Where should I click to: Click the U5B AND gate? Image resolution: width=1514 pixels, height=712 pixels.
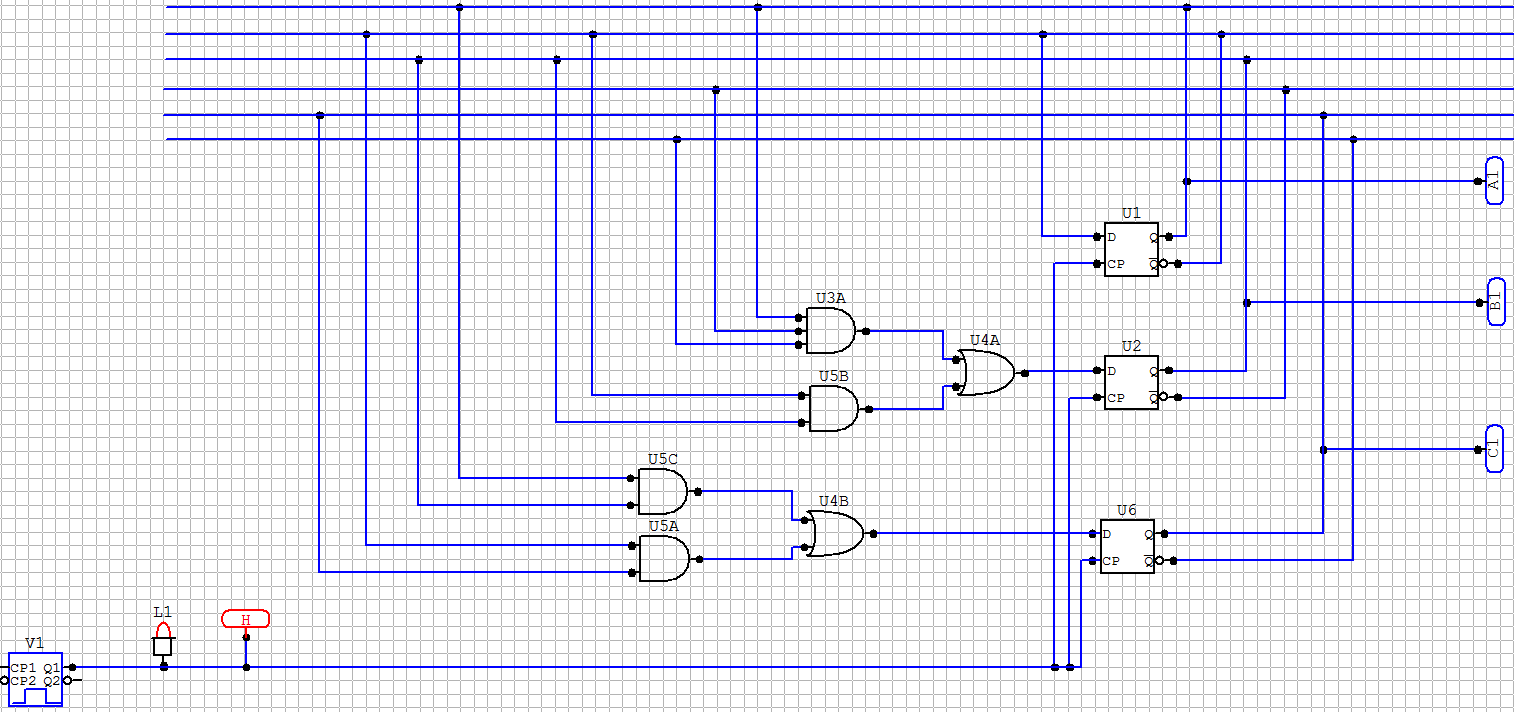pyautogui.click(x=833, y=409)
